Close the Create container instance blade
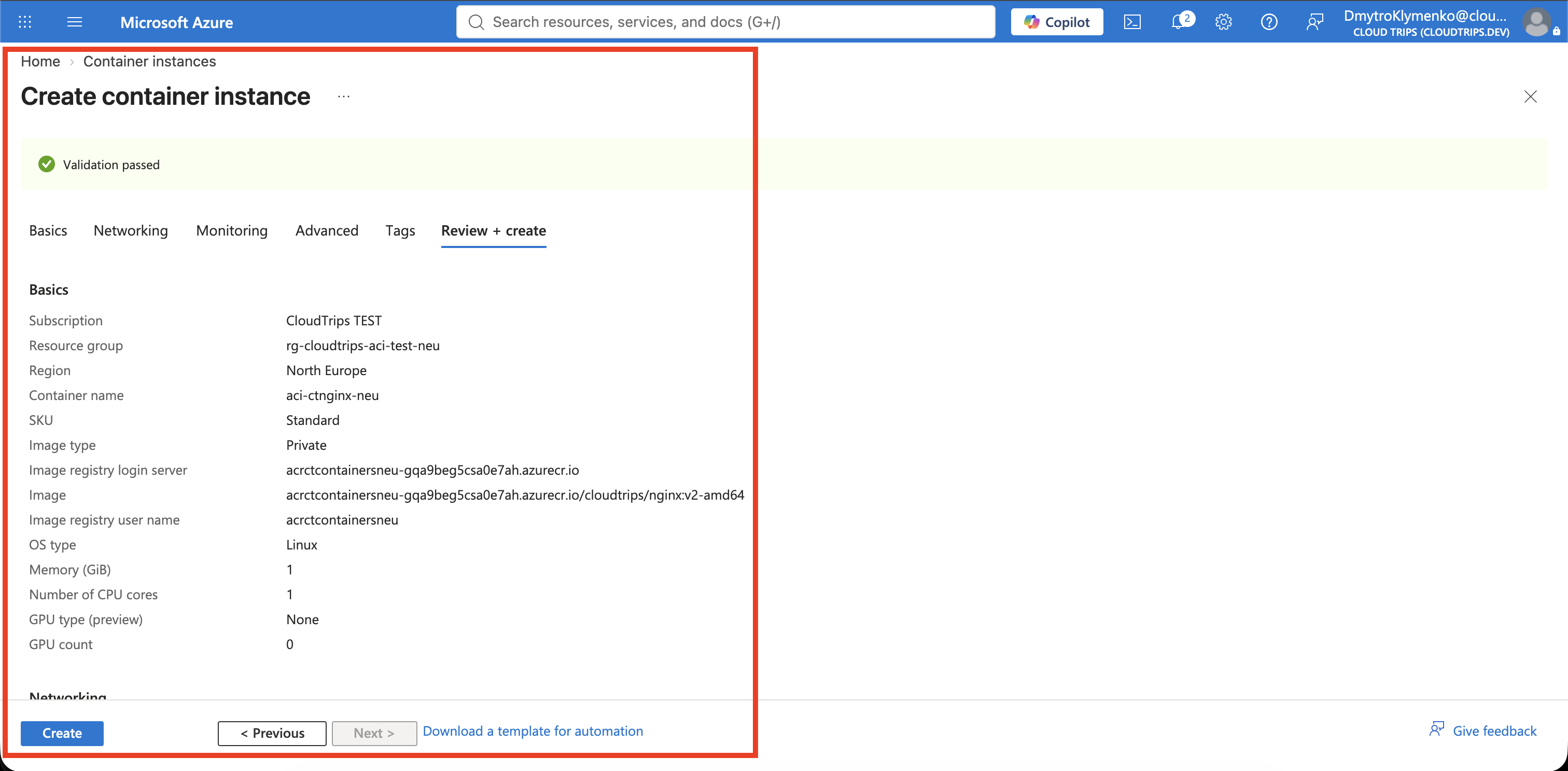The height and width of the screenshot is (771, 1568). coord(1530,96)
